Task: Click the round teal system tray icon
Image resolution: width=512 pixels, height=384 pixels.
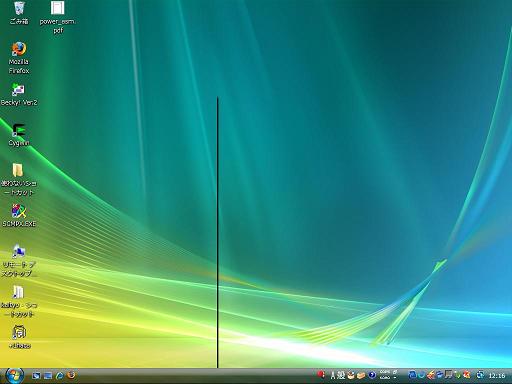Action: point(422,375)
